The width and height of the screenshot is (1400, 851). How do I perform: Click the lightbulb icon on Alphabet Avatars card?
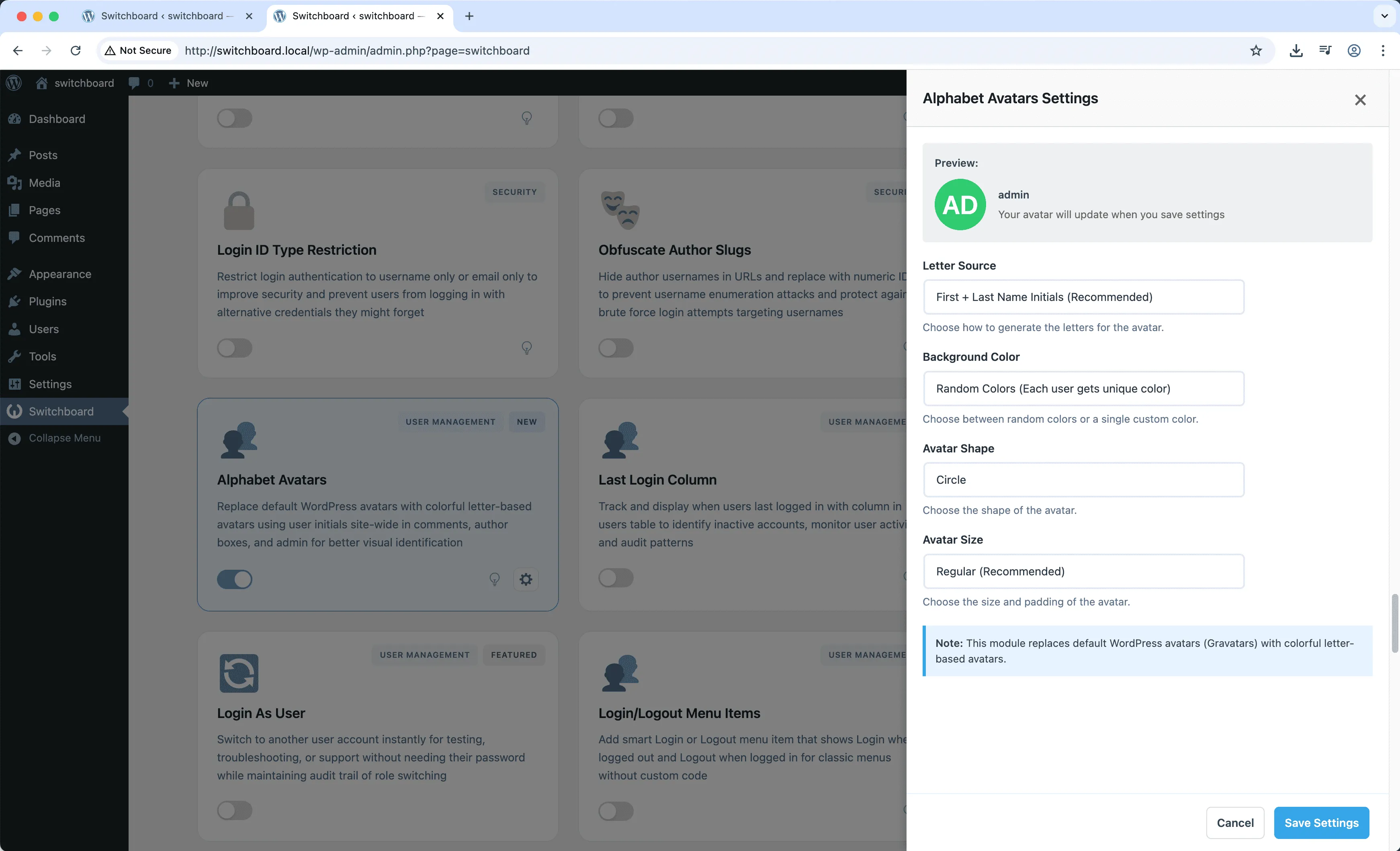point(495,579)
